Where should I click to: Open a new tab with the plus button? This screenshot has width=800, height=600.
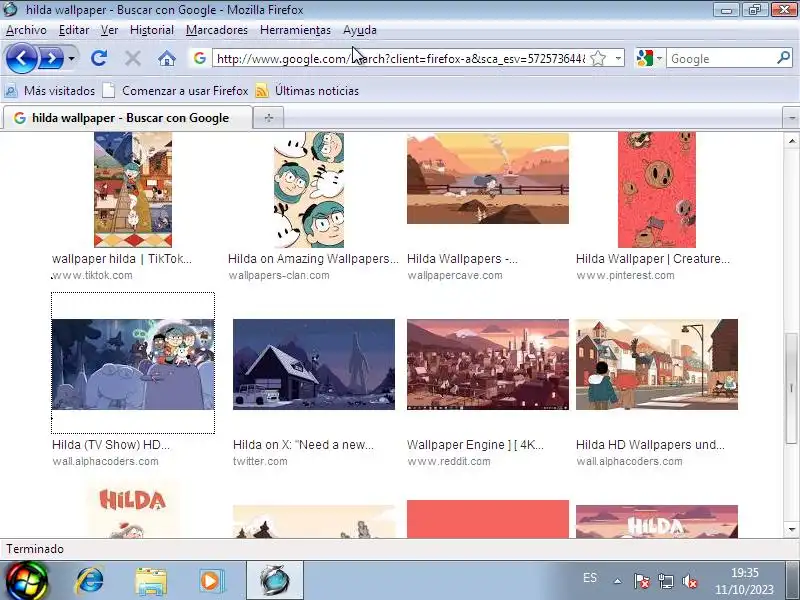point(268,118)
